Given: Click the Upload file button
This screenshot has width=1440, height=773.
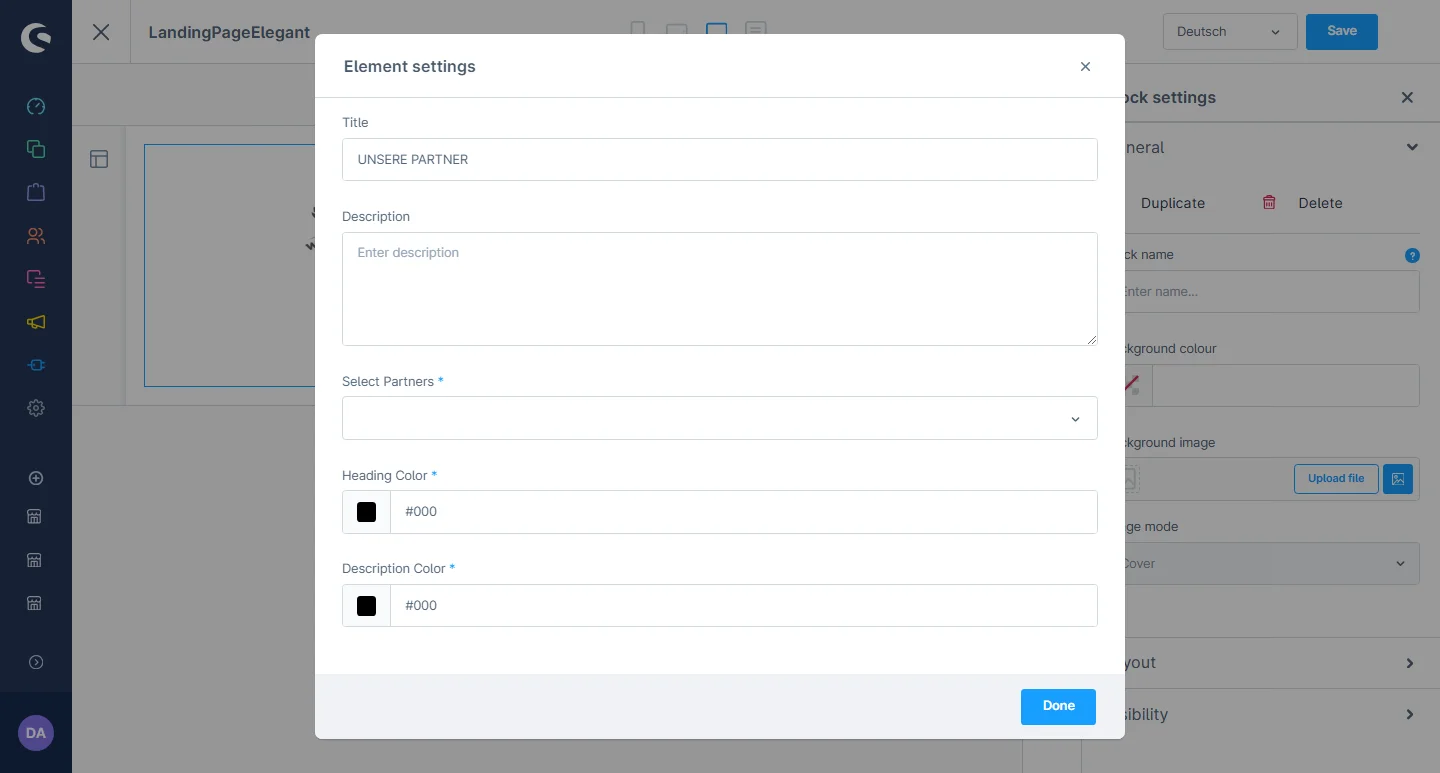Looking at the screenshot, I should point(1336,479).
